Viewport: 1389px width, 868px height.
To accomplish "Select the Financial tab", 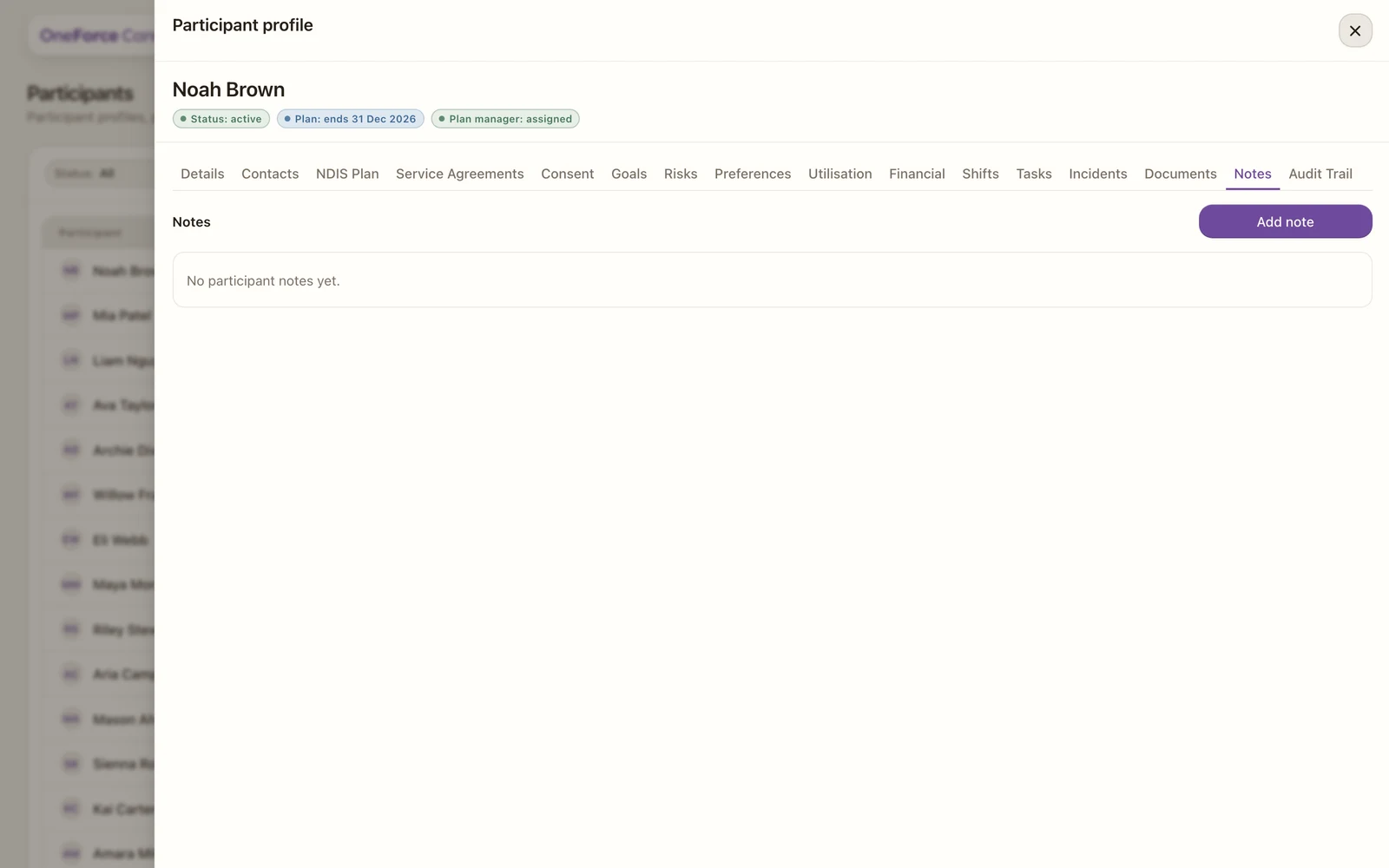I will 917,174.
